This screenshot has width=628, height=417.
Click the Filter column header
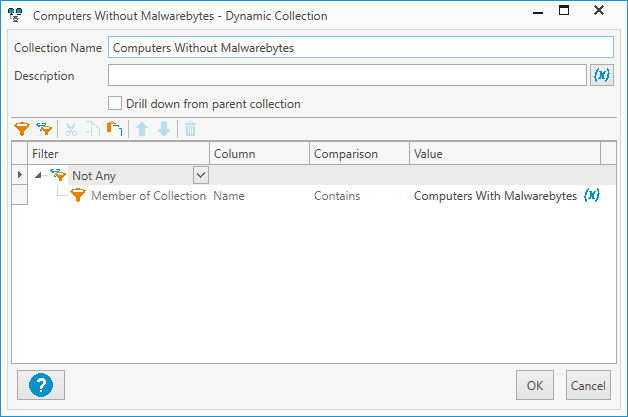coord(119,153)
